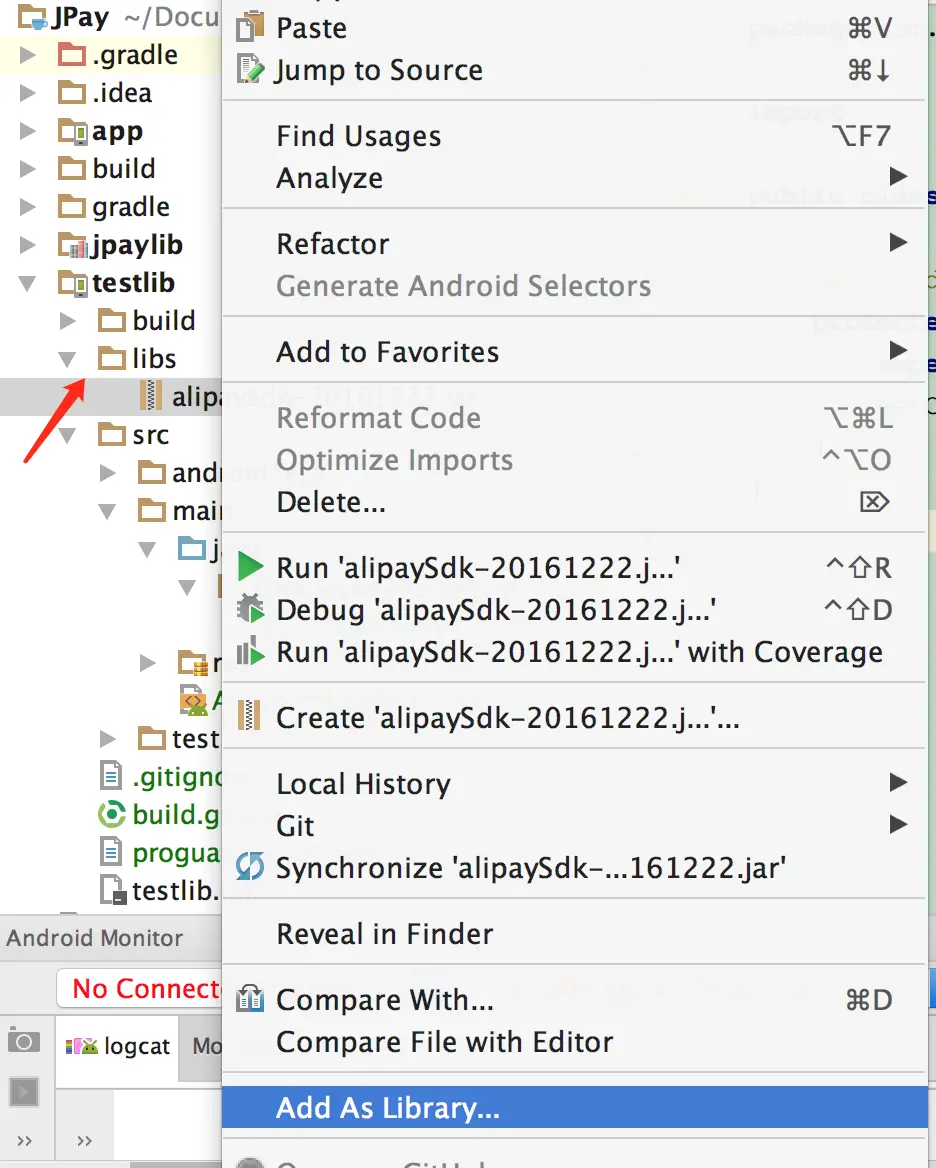
Task: Expand the build folder inside testlib
Action: [68, 320]
